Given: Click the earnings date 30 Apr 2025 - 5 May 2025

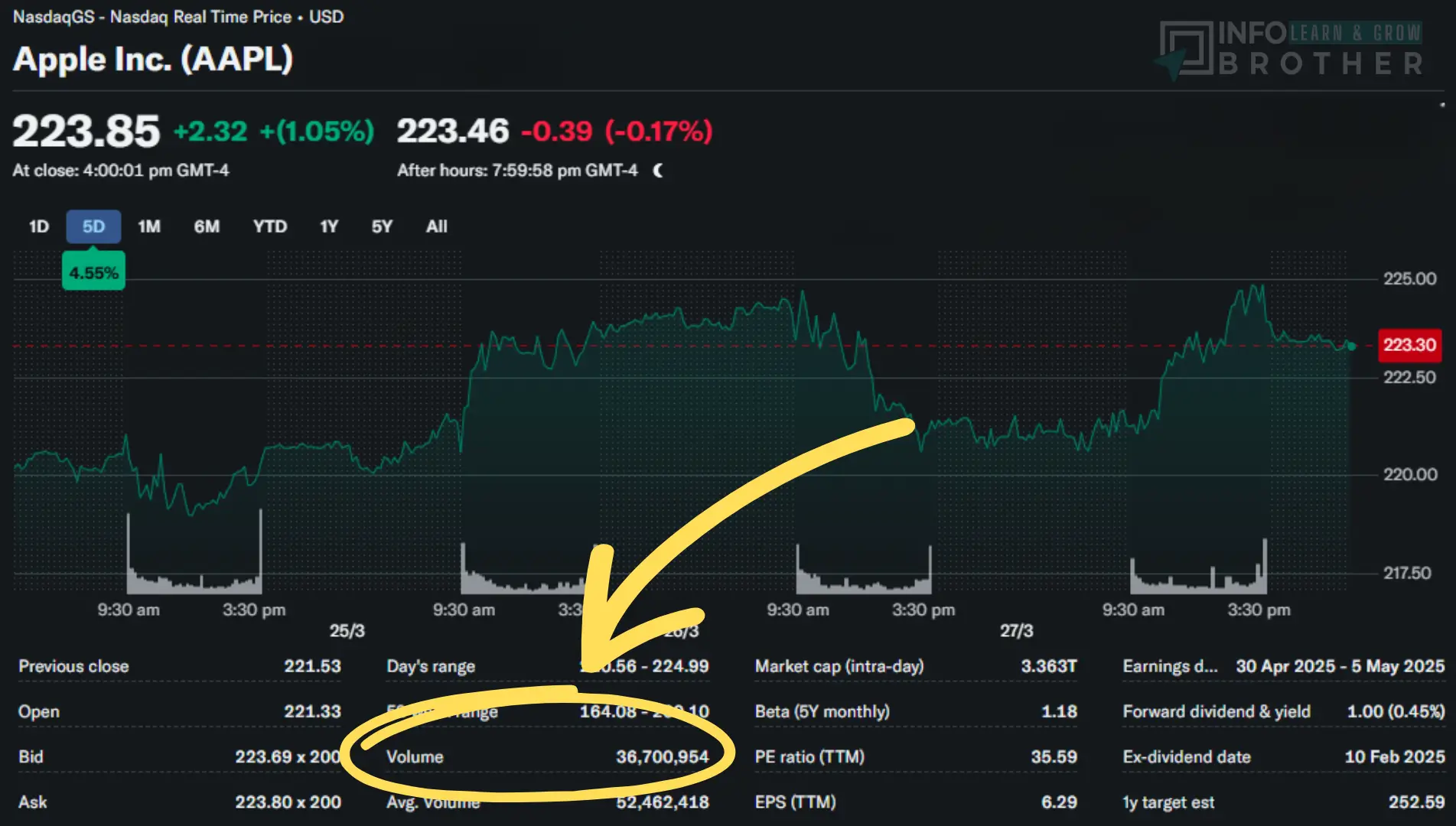Looking at the screenshot, I should [x=1340, y=666].
